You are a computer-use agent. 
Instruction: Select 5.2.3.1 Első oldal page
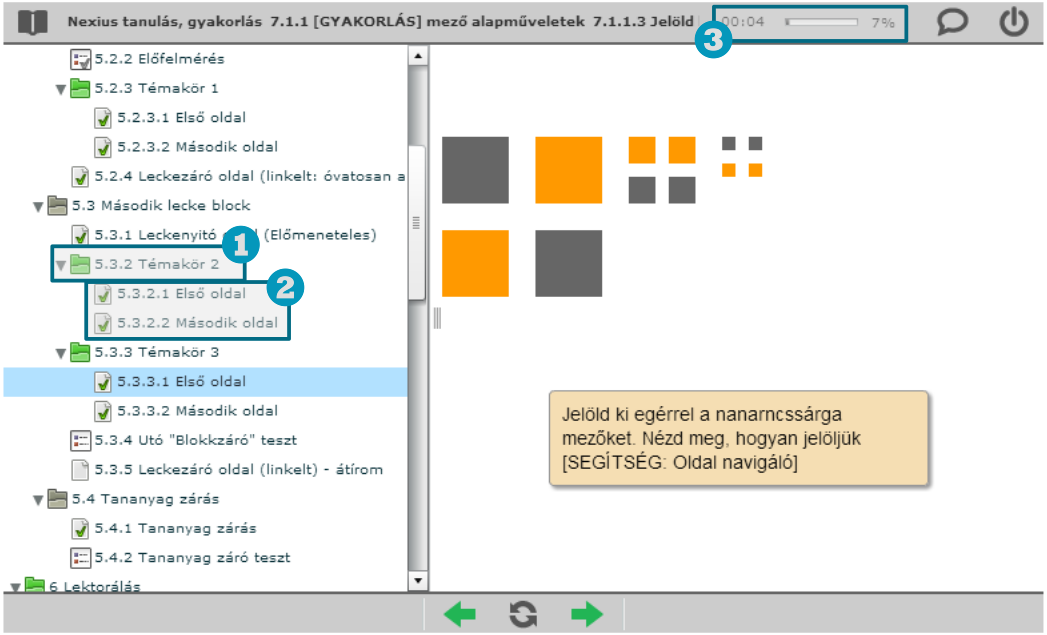[180, 118]
